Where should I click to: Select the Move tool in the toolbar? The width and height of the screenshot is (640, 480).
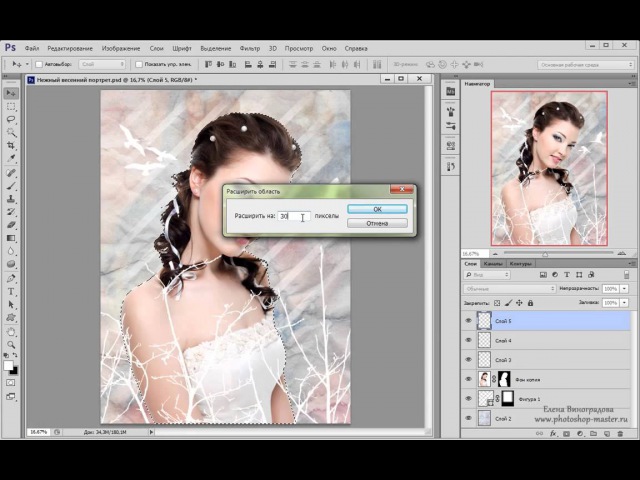[x=12, y=93]
